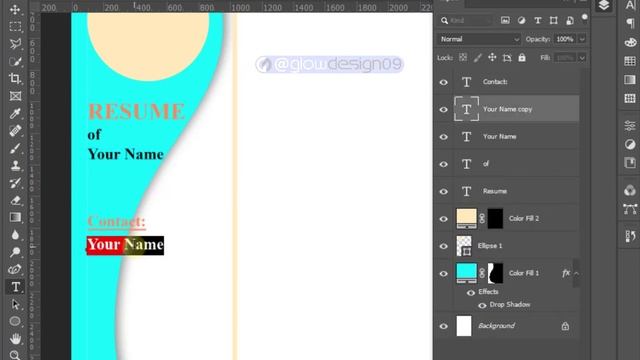This screenshot has height=360, width=640.
Task: Hide the Color Fill 2 layer
Action: click(444, 219)
